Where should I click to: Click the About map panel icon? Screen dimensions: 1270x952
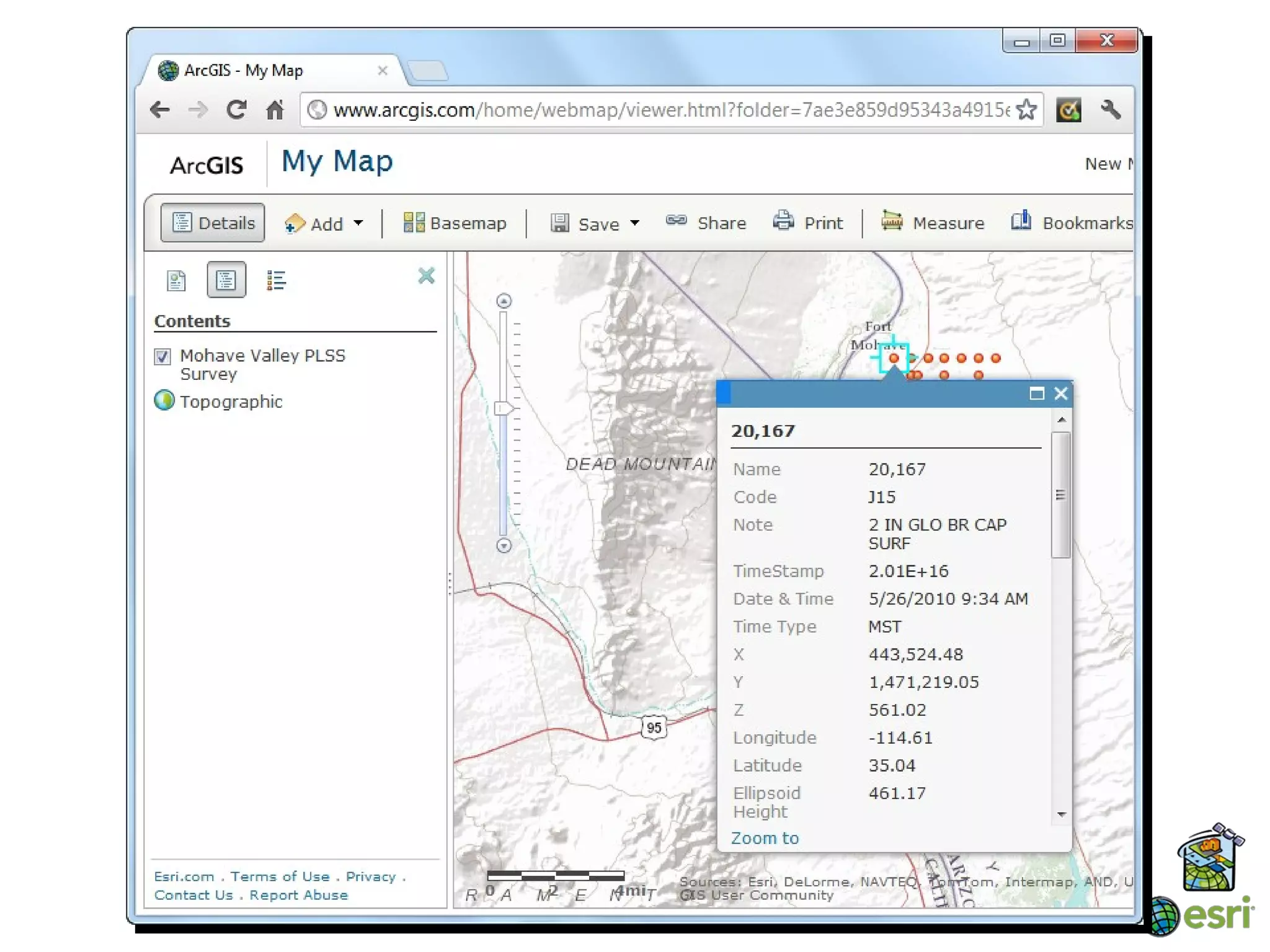[x=176, y=281]
